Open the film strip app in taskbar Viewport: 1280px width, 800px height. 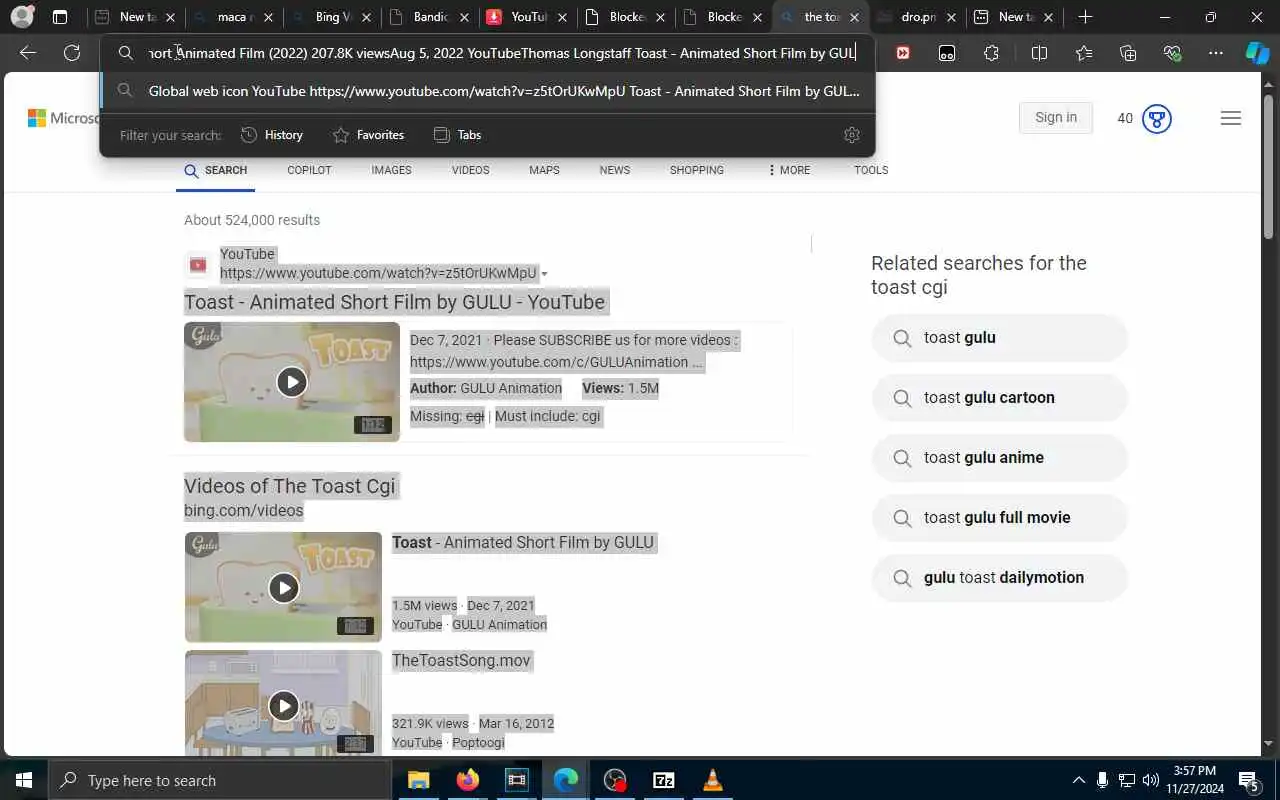516,780
